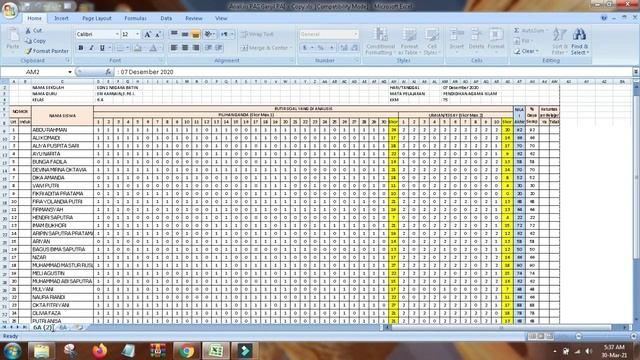
Task: Click the Increase Indent icon
Action: [x=219, y=48]
